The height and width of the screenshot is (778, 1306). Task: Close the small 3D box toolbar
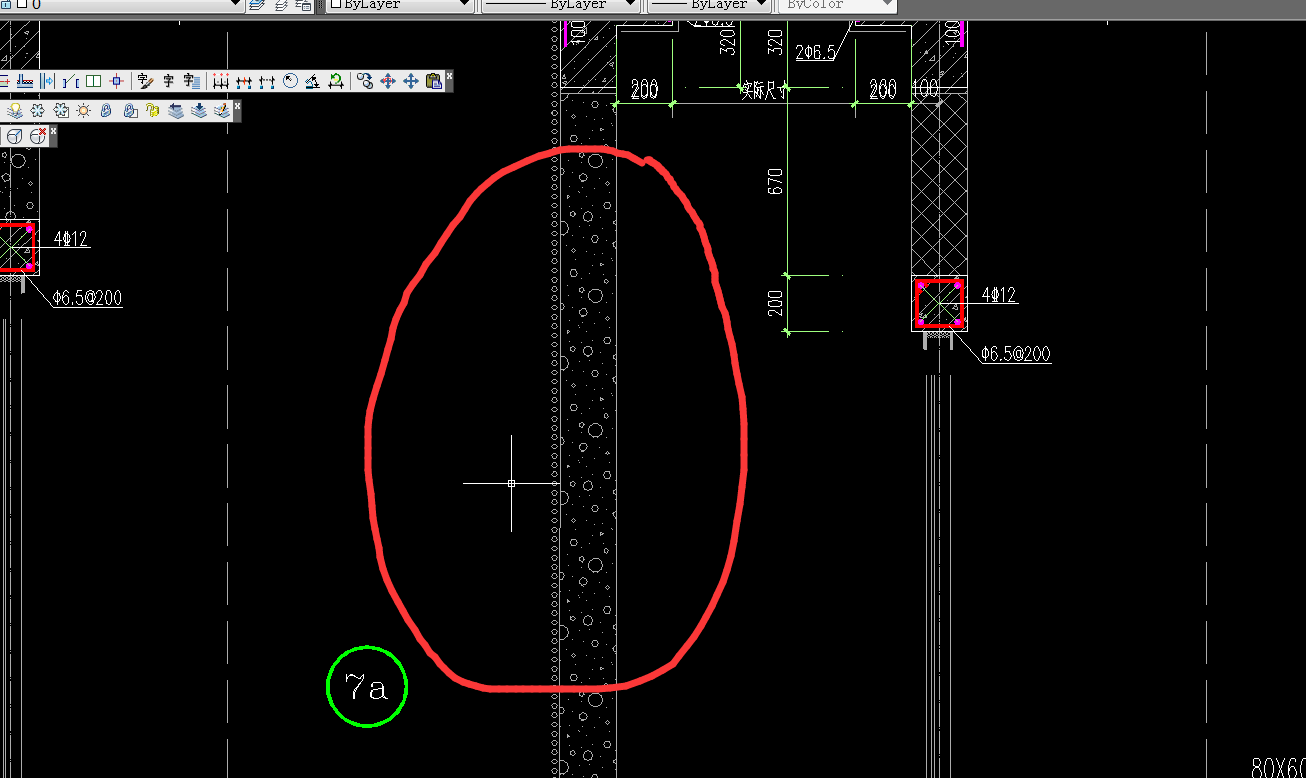click(x=53, y=131)
